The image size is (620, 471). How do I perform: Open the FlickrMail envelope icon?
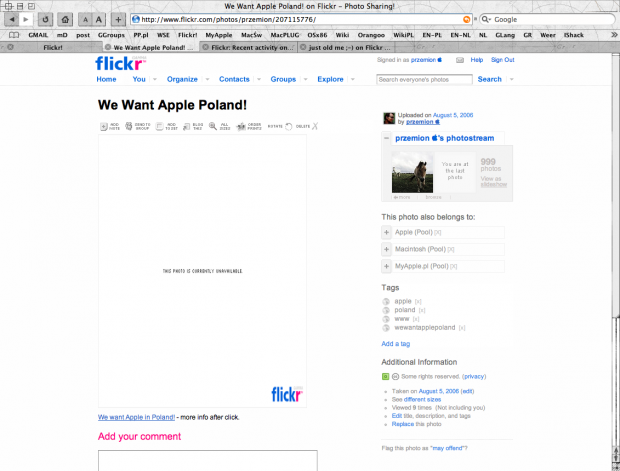point(460,60)
